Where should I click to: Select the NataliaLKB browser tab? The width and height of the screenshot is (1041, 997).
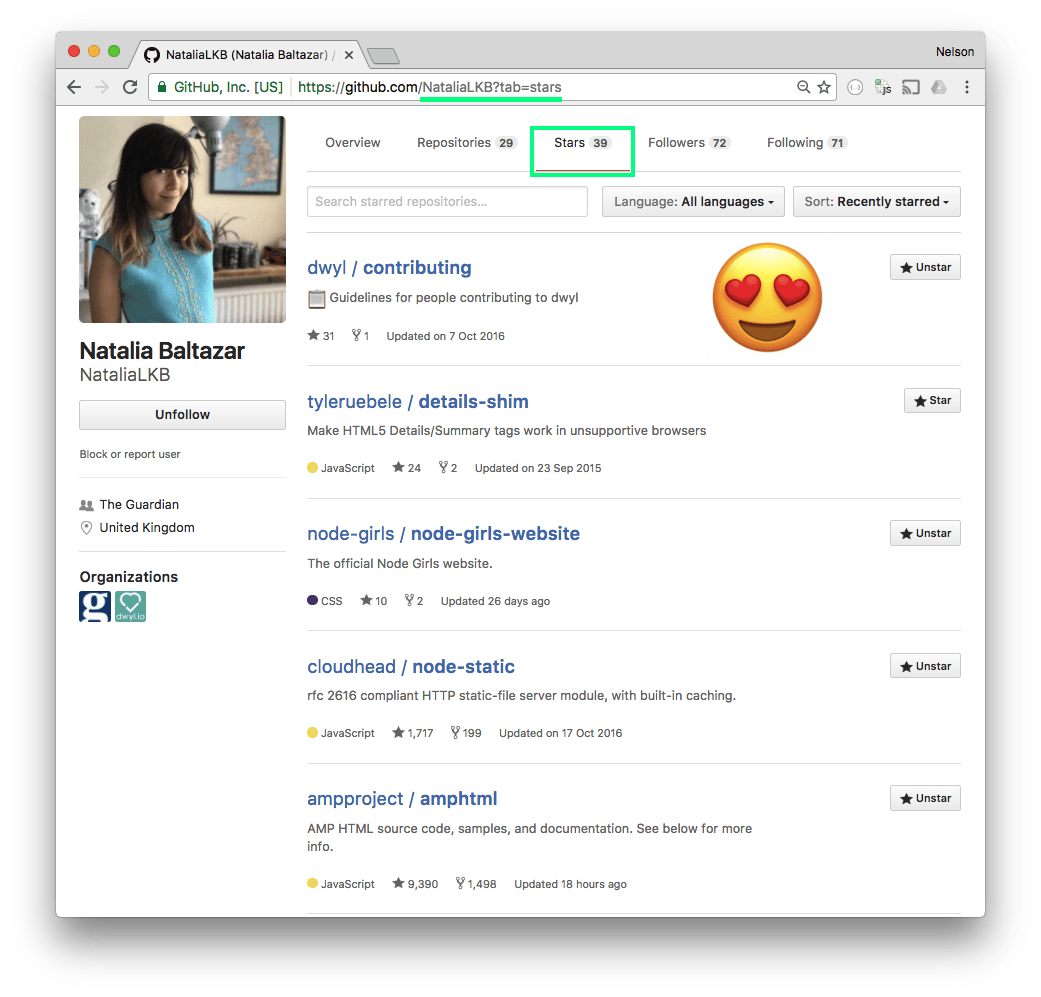tap(246, 54)
